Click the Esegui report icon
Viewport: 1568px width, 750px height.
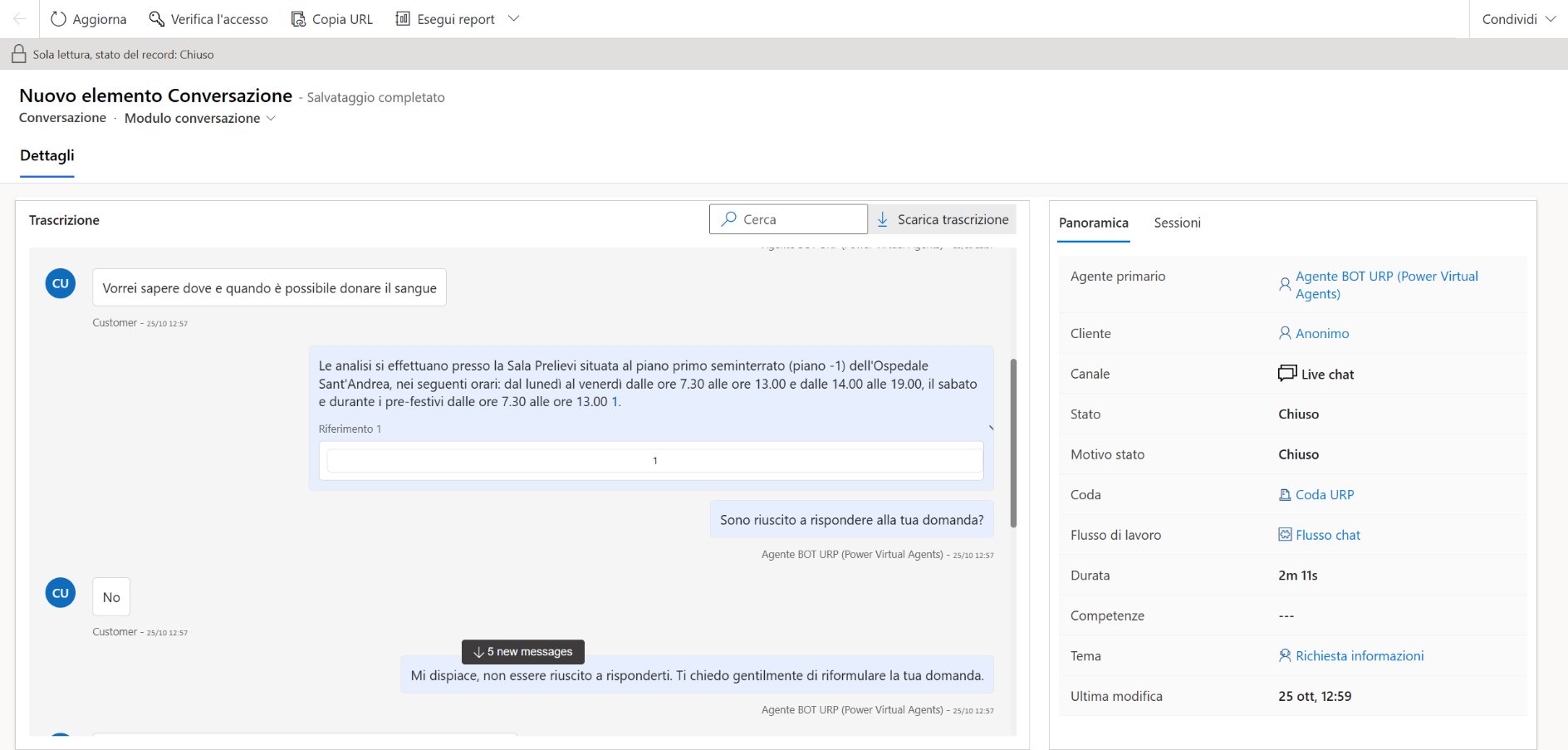click(x=403, y=19)
